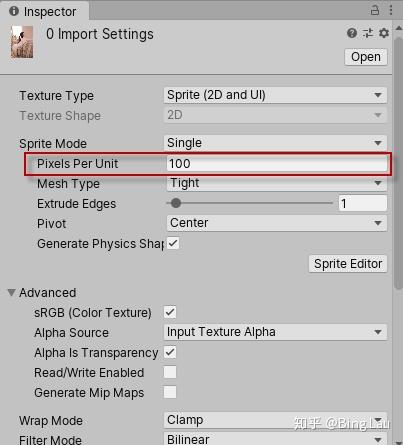Click the Inspector info icon
403x445 pixels.
[x=14, y=11]
